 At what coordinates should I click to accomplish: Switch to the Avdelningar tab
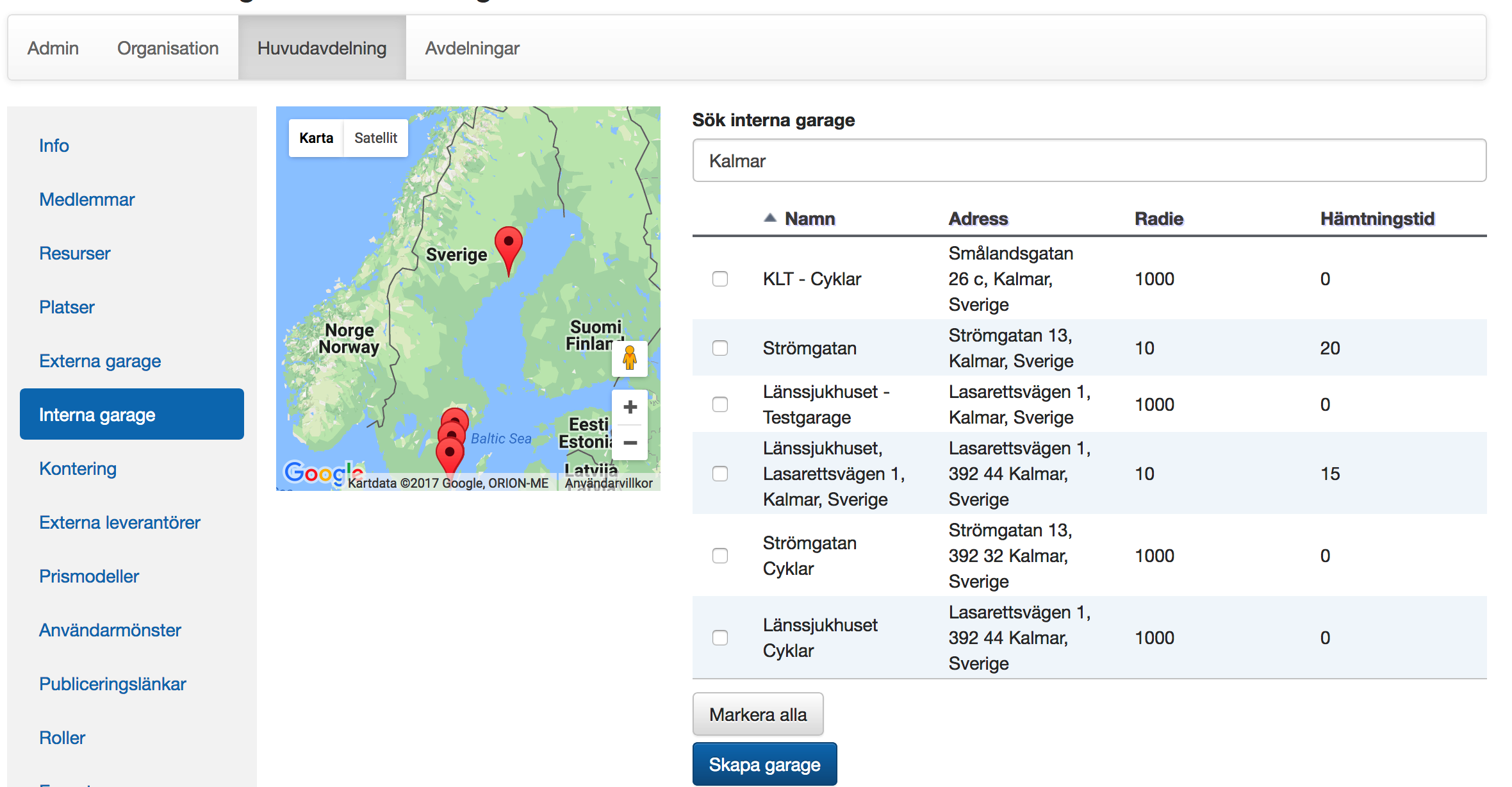pyautogui.click(x=472, y=48)
